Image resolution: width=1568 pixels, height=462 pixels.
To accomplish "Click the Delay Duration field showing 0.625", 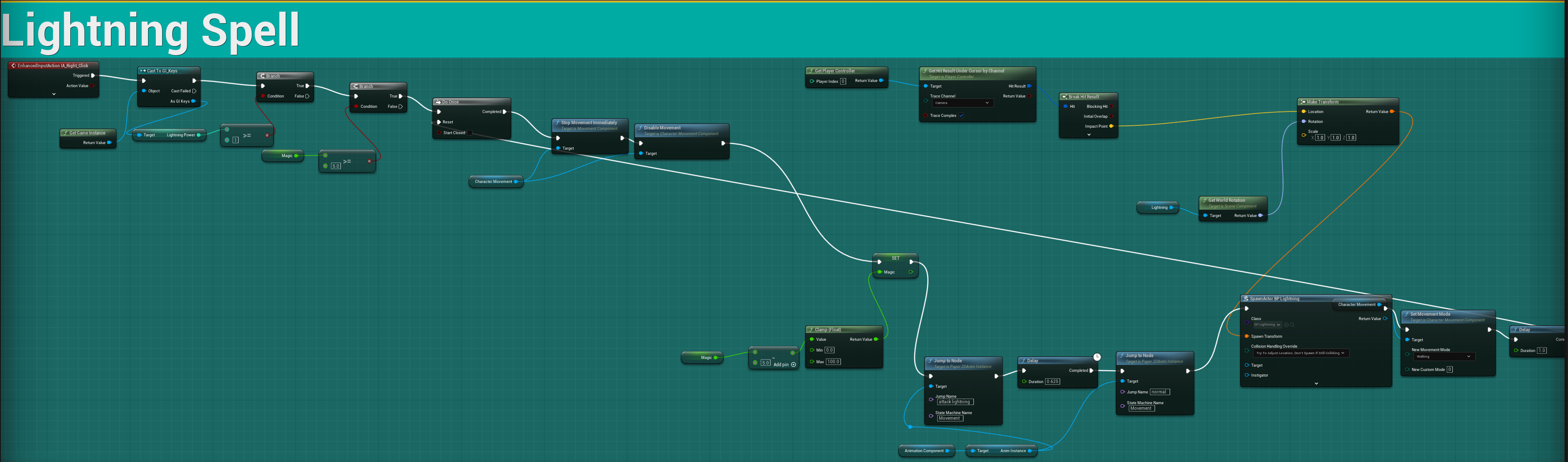I will pyautogui.click(x=1052, y=382).
